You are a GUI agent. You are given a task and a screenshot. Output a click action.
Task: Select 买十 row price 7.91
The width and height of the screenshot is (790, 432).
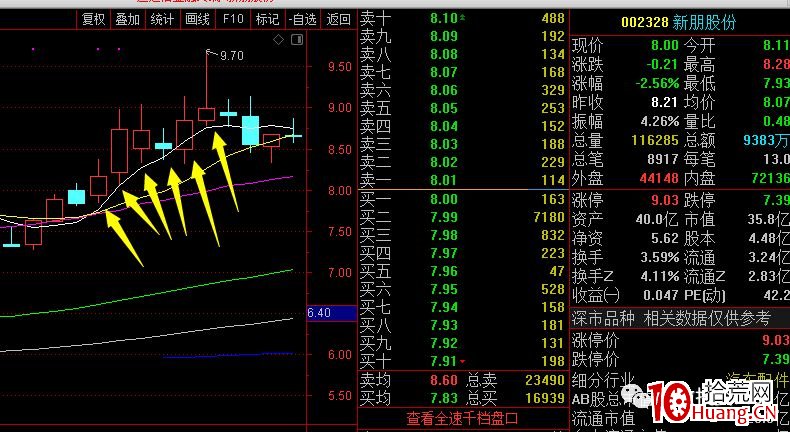tap(444, 361)
